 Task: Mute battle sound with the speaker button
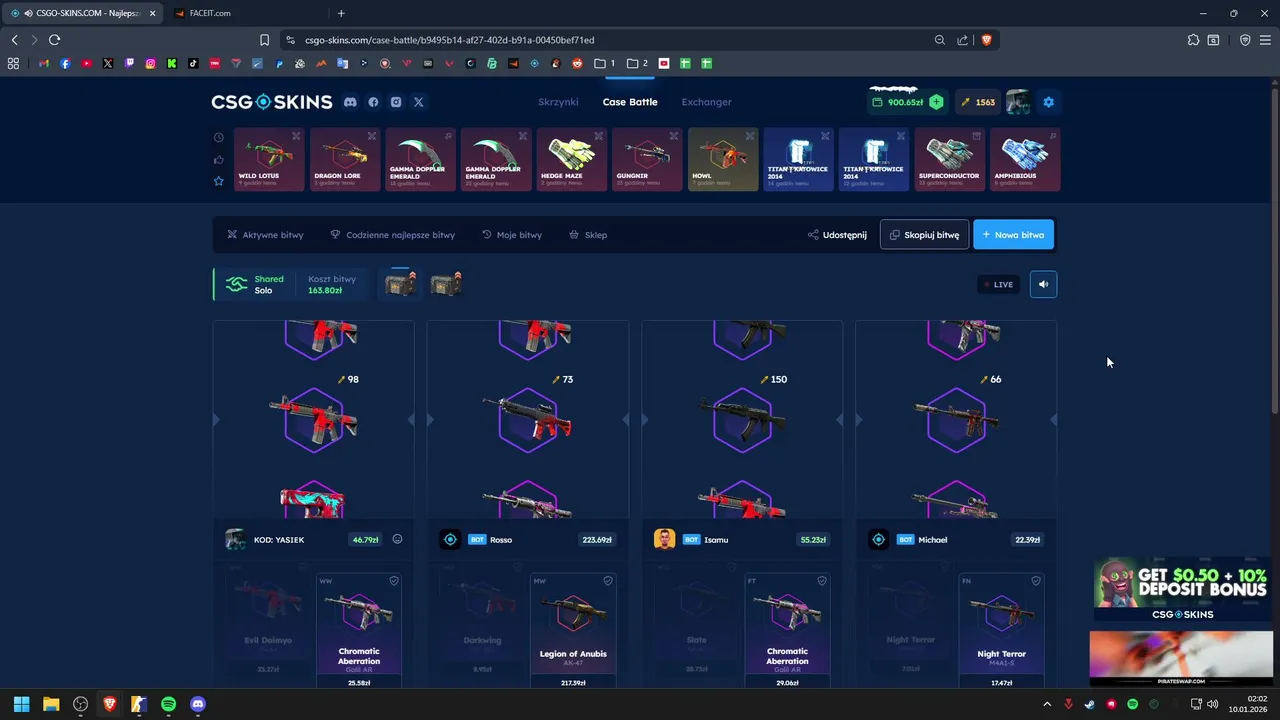[1043, 284]
